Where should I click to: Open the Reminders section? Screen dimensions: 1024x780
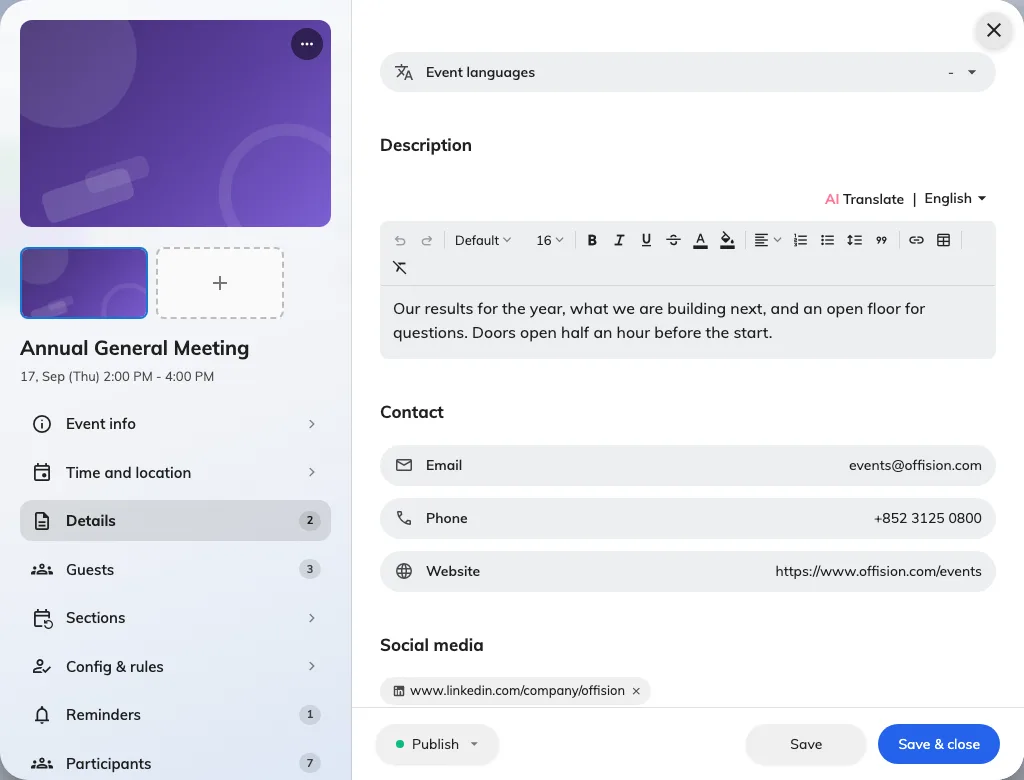click(175, 715)
